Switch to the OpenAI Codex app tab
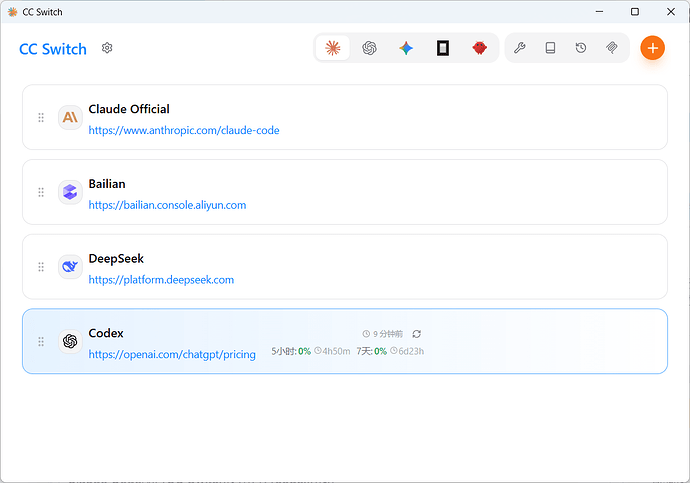The height and width of the screenshot is (483, 690). pyautogui.click(x=370, y=48)
